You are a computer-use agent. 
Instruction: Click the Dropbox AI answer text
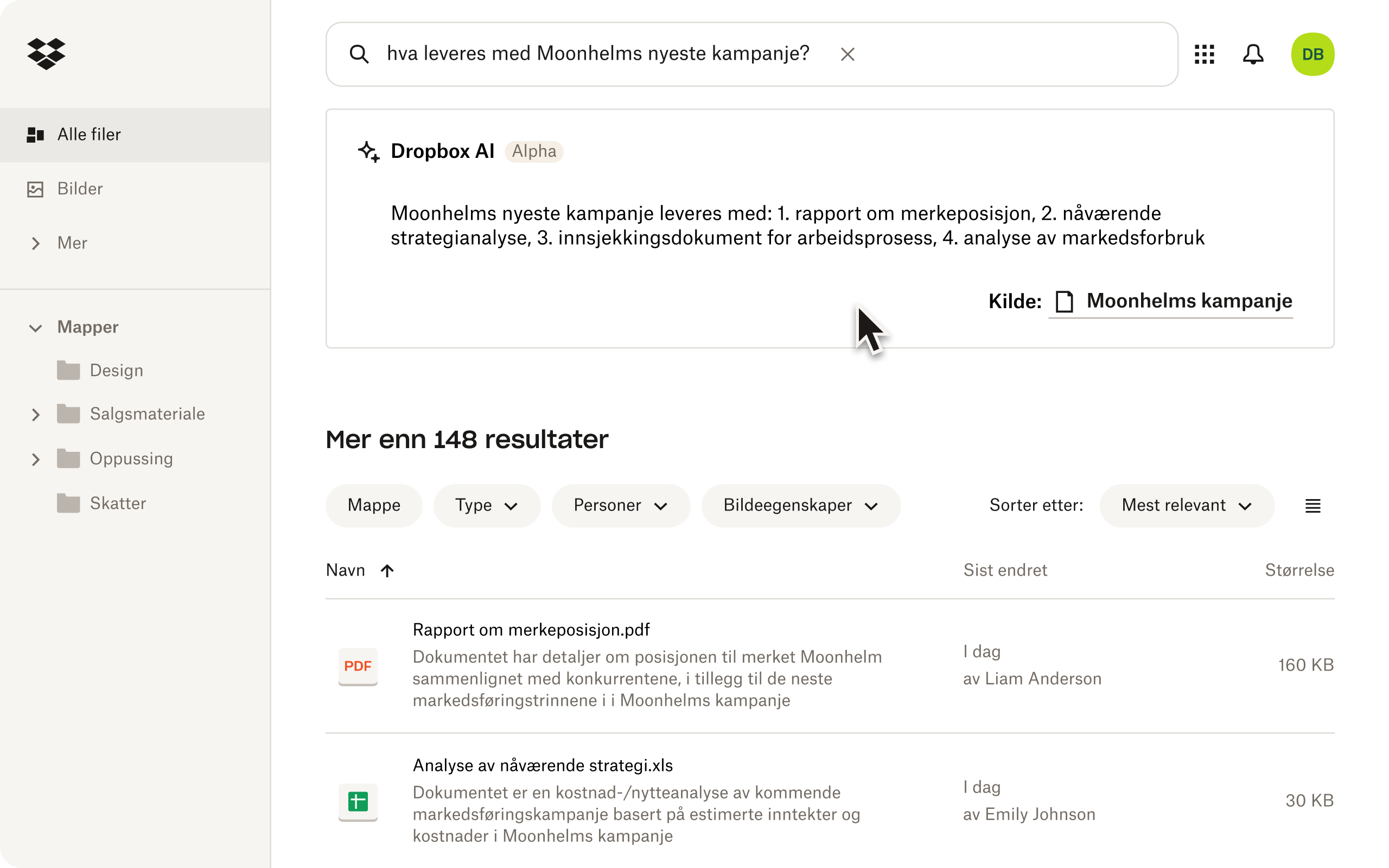coord(797,226)
